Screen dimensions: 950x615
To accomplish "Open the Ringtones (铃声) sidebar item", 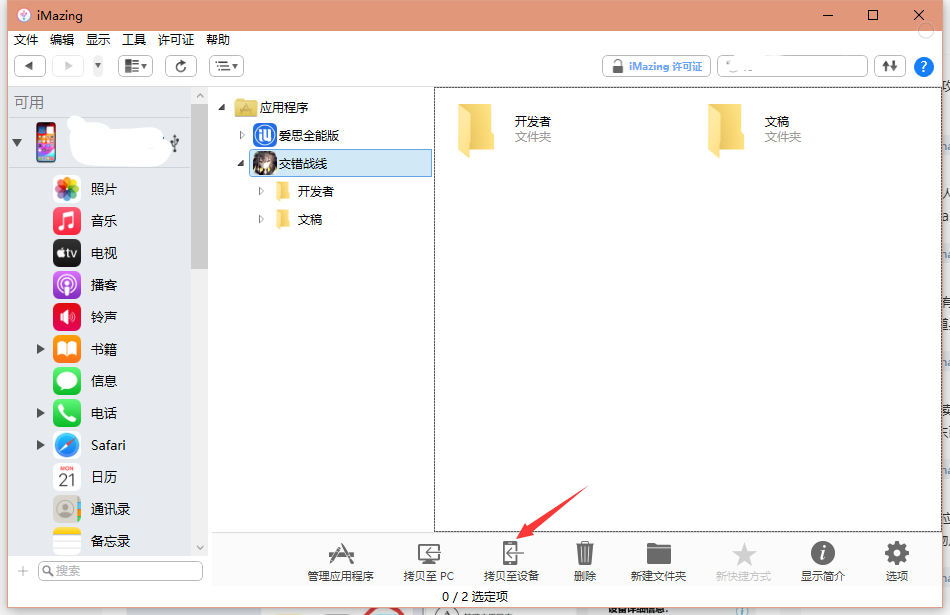I will [x=85, y=317].
